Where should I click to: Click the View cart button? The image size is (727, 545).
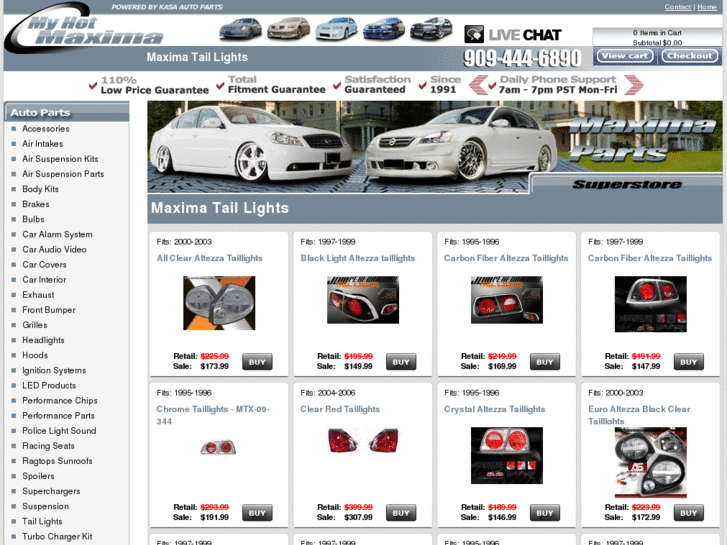625,56
